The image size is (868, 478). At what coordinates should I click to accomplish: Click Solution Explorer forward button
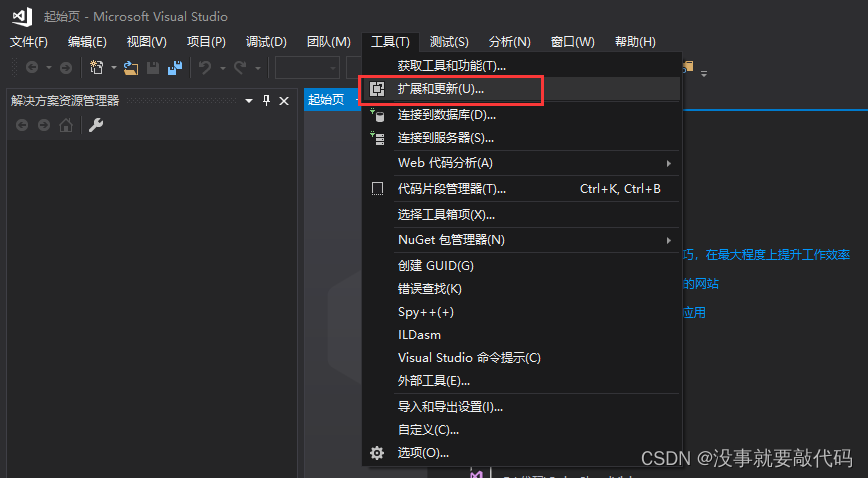(x=44, y=125)
